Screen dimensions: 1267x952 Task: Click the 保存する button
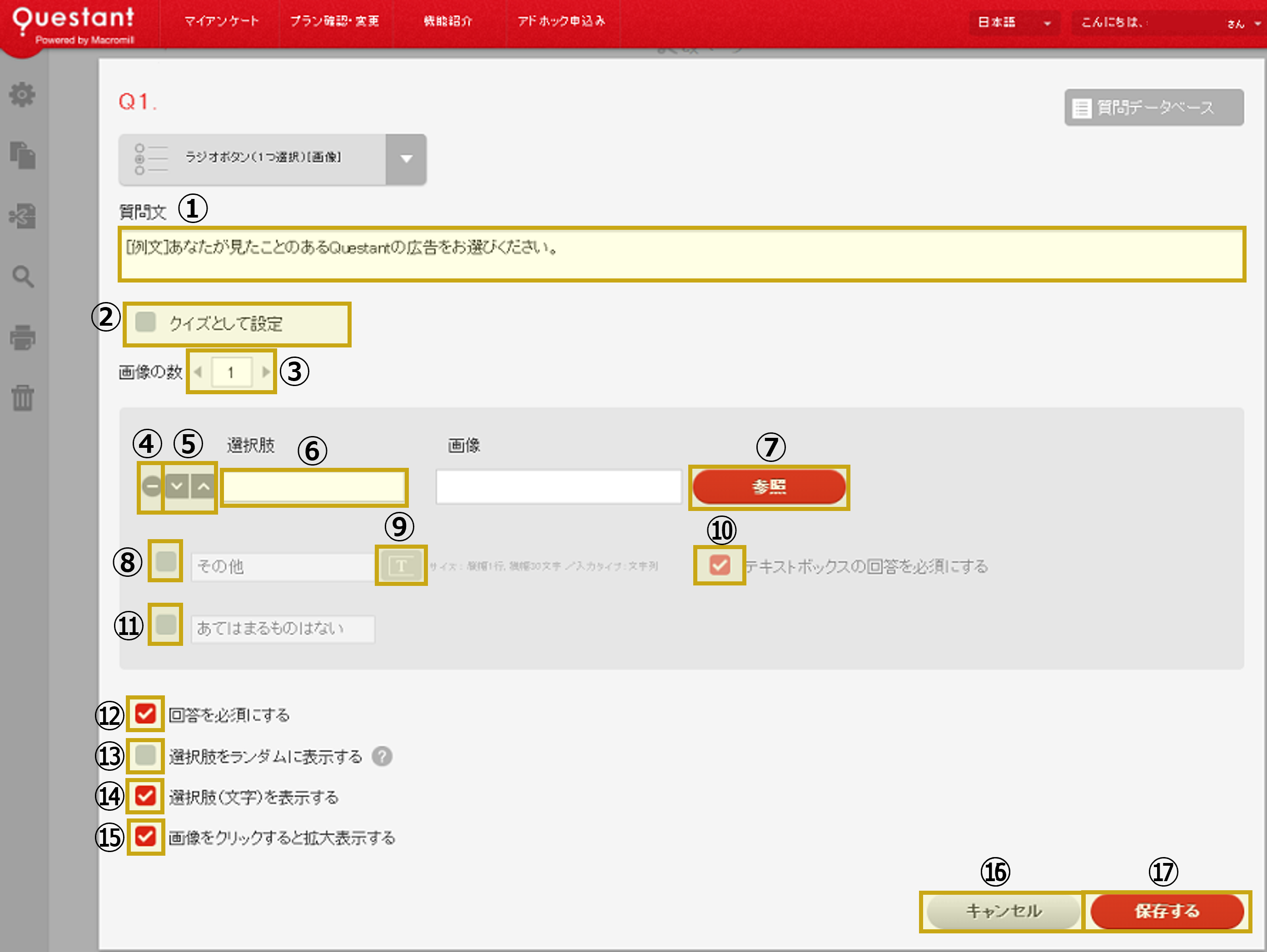(x=1167, y=911)
